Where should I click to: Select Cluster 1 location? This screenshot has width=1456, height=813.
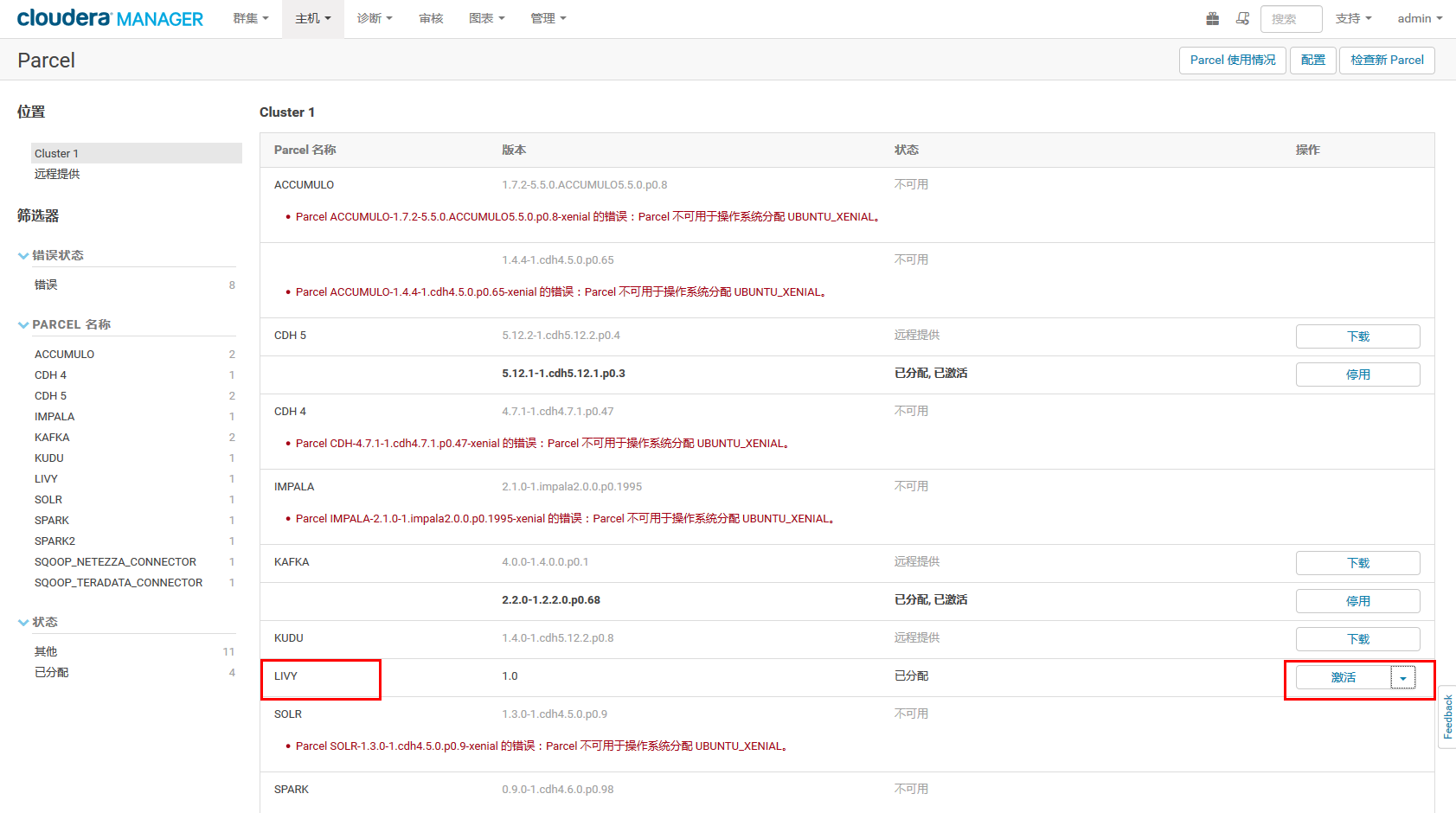point(136,153)
